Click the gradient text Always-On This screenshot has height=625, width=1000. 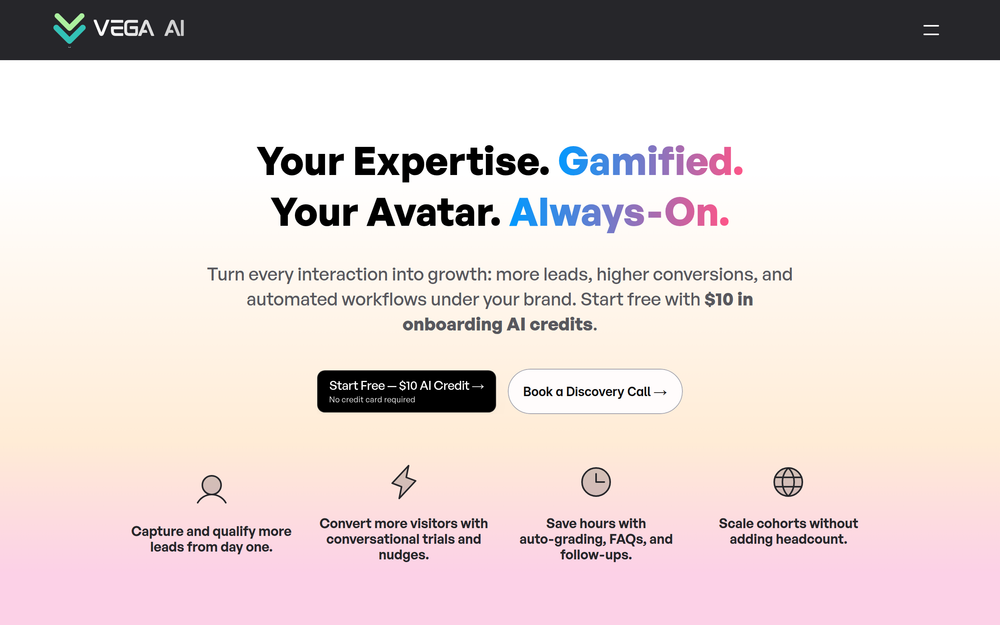619,213
